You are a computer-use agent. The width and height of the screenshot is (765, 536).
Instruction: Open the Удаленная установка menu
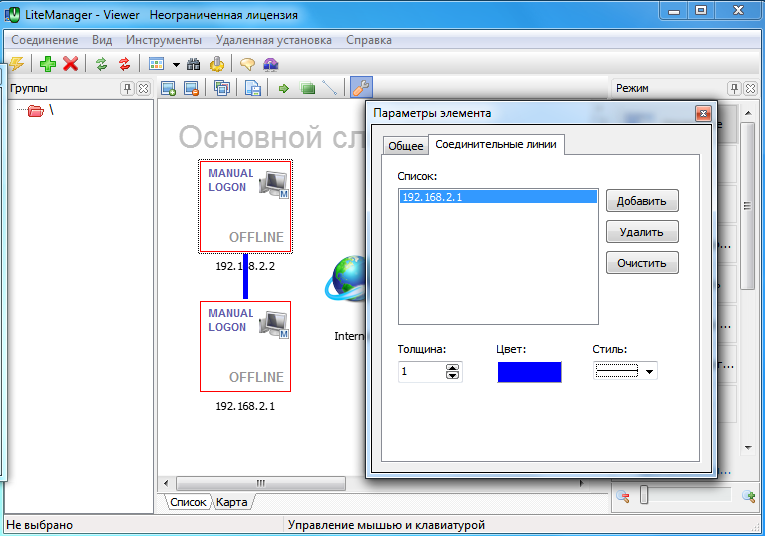[273, 40]
